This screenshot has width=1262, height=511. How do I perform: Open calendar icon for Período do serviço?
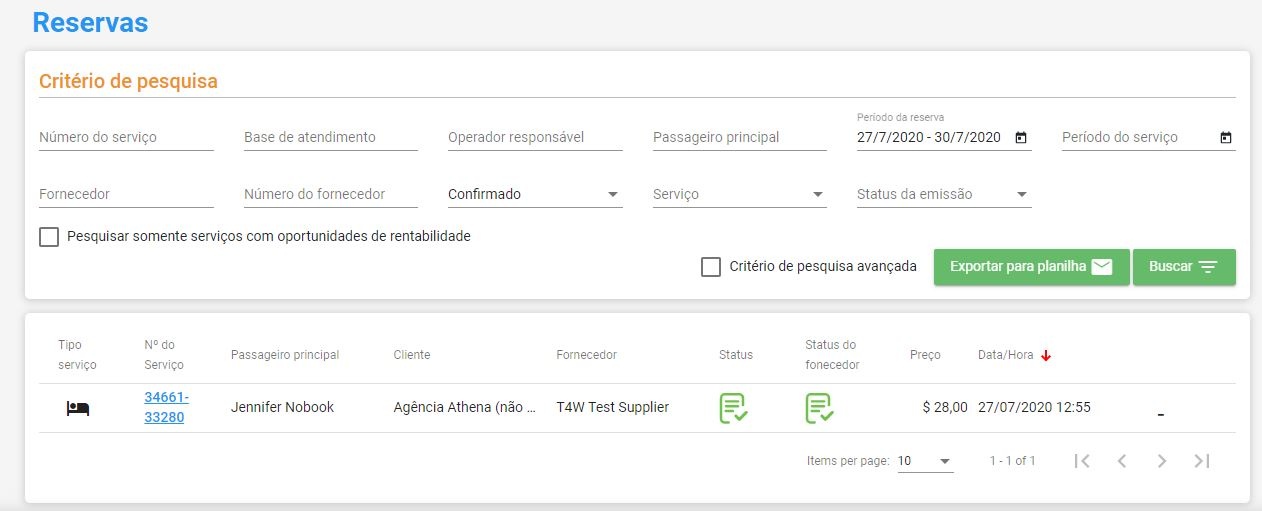pos(1226,138)
